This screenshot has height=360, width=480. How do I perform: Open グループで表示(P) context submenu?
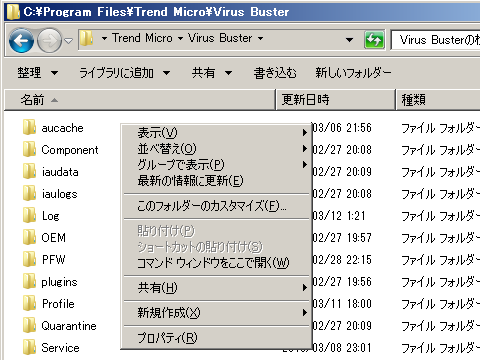217,165
